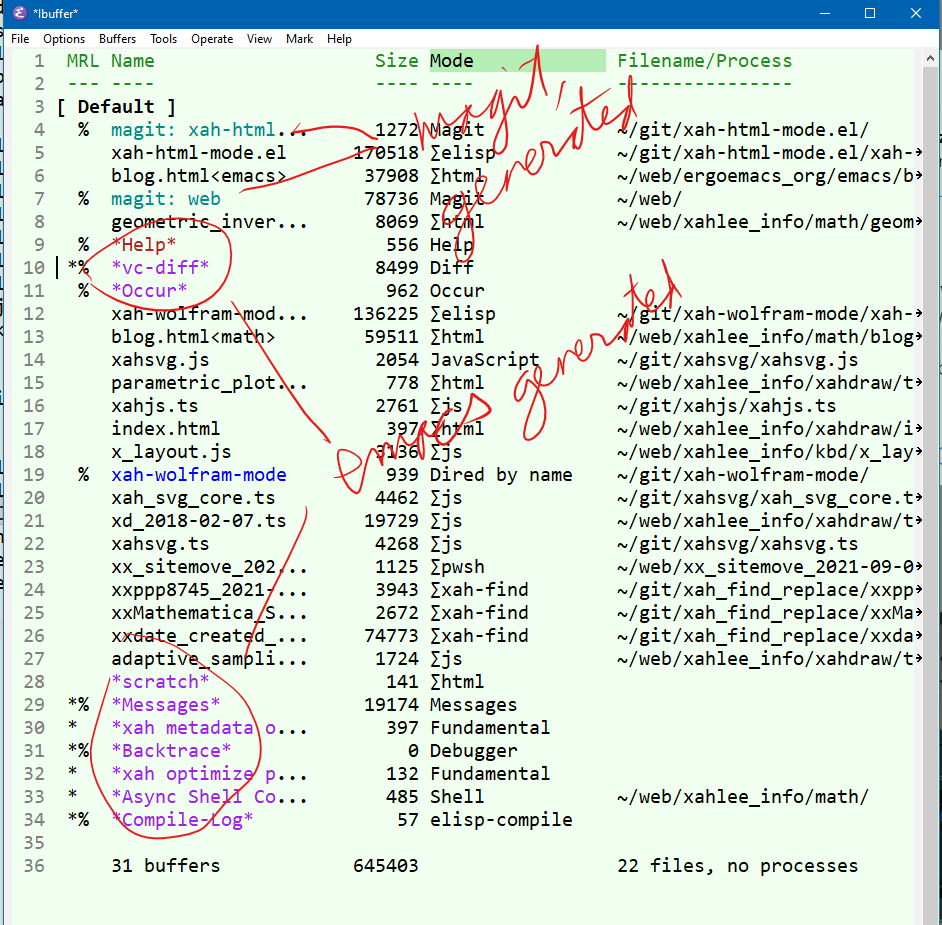Select the adaptive_sampli... buffer
This screenshot has width=942, height=925.
(209, 659)
